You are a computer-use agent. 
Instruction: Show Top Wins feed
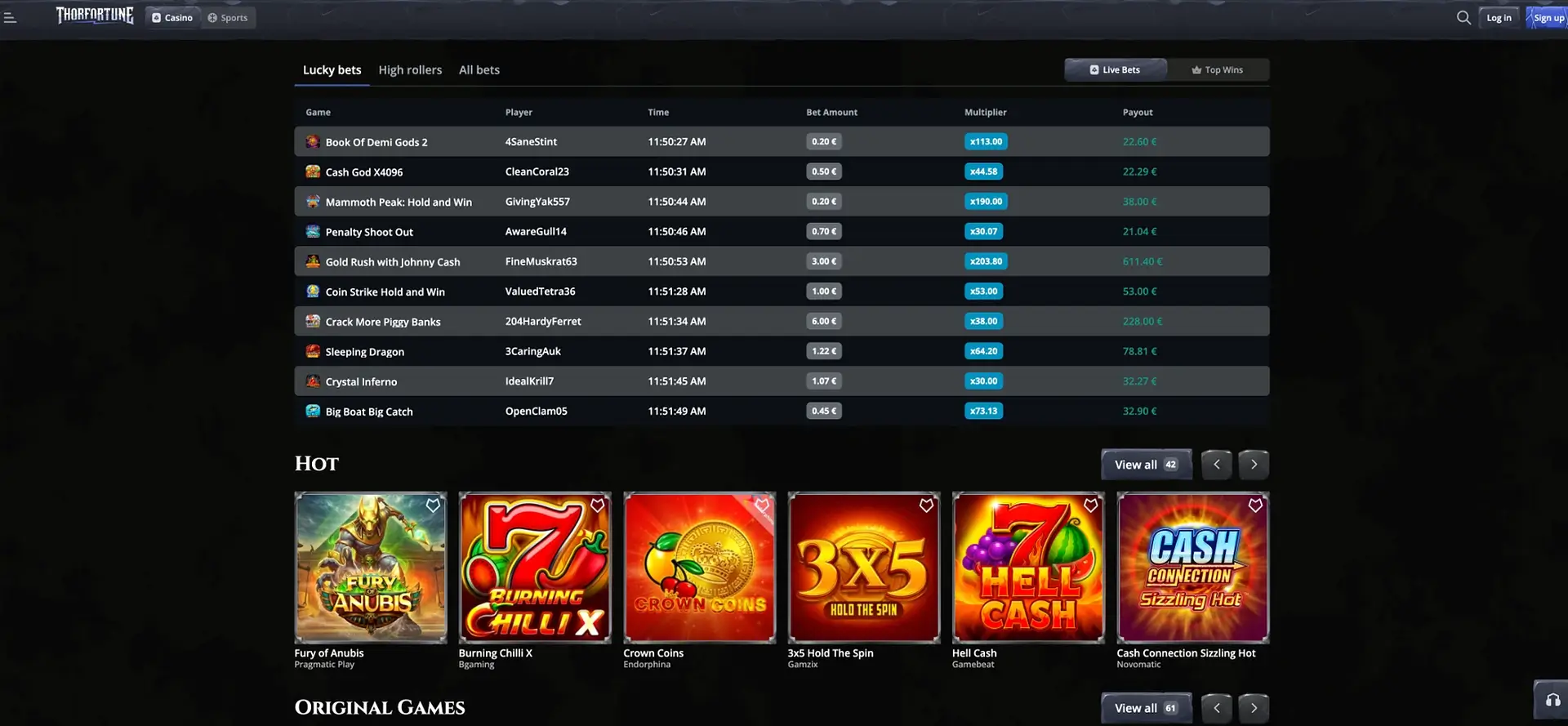pyautogui.click(x=1218, y=69)
